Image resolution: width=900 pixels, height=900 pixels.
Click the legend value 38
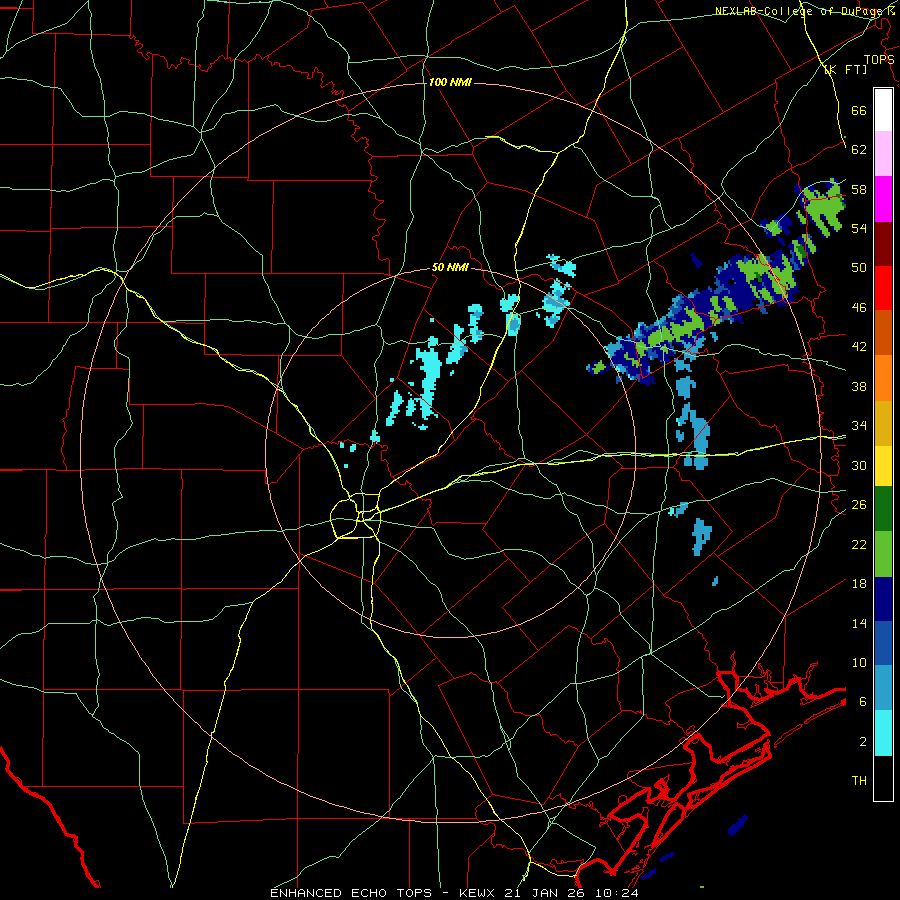point(859,386)
